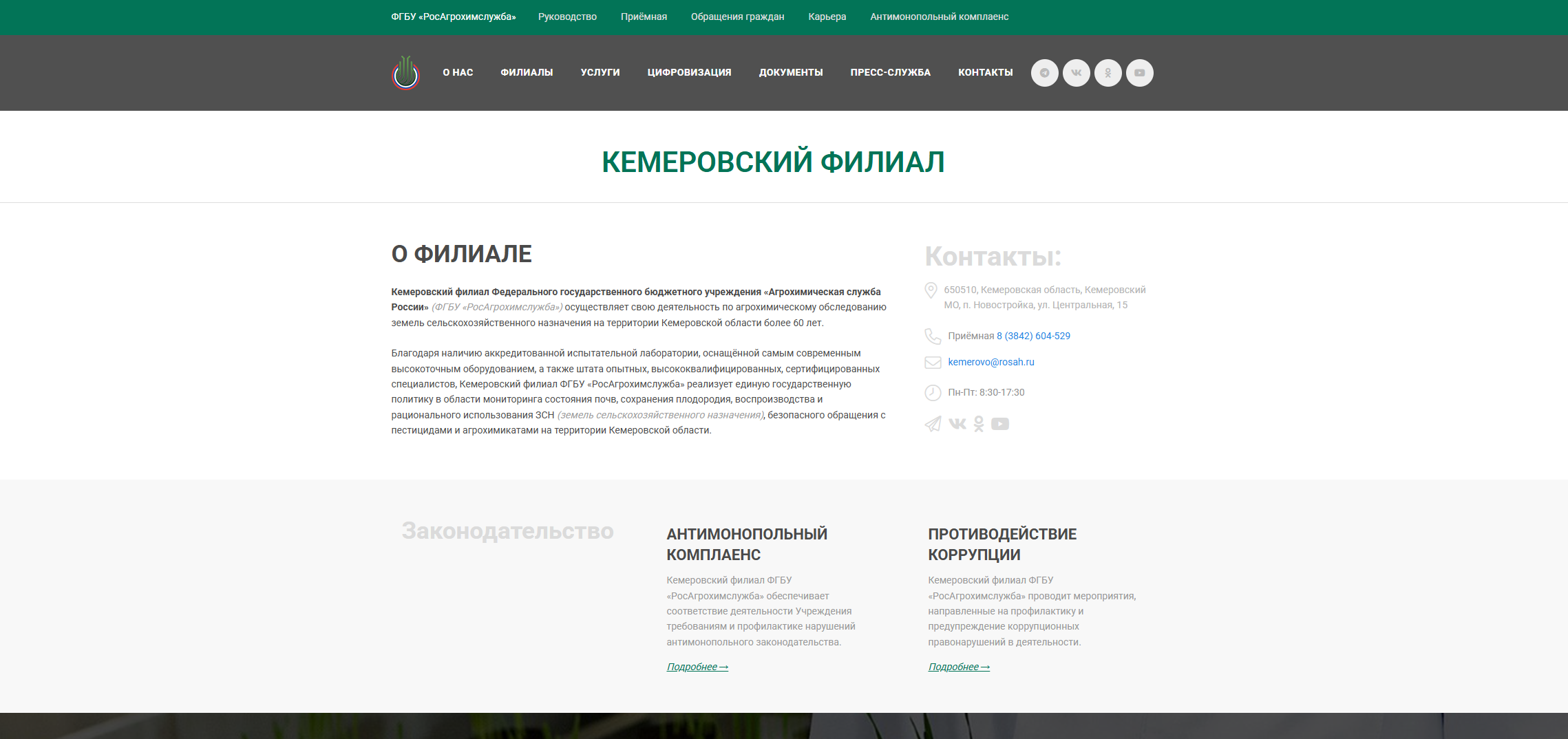Open the Приёмная top bar link
The width and height of the screenshot is (1568, 739).
[644, 17]
